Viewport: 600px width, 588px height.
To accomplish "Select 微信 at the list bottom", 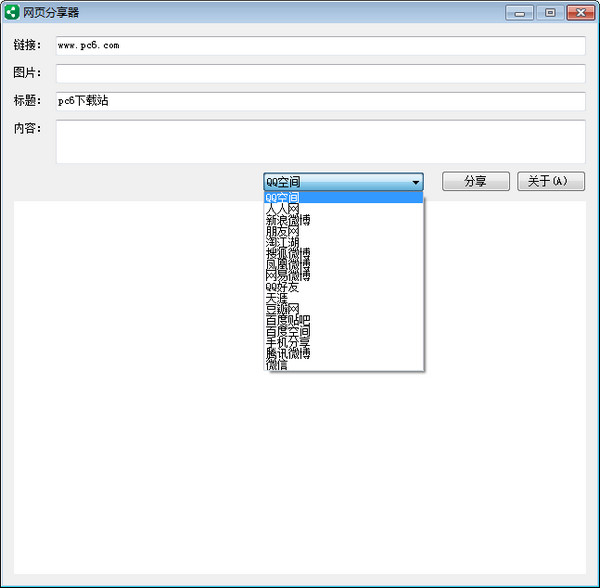I will (344, 364).
